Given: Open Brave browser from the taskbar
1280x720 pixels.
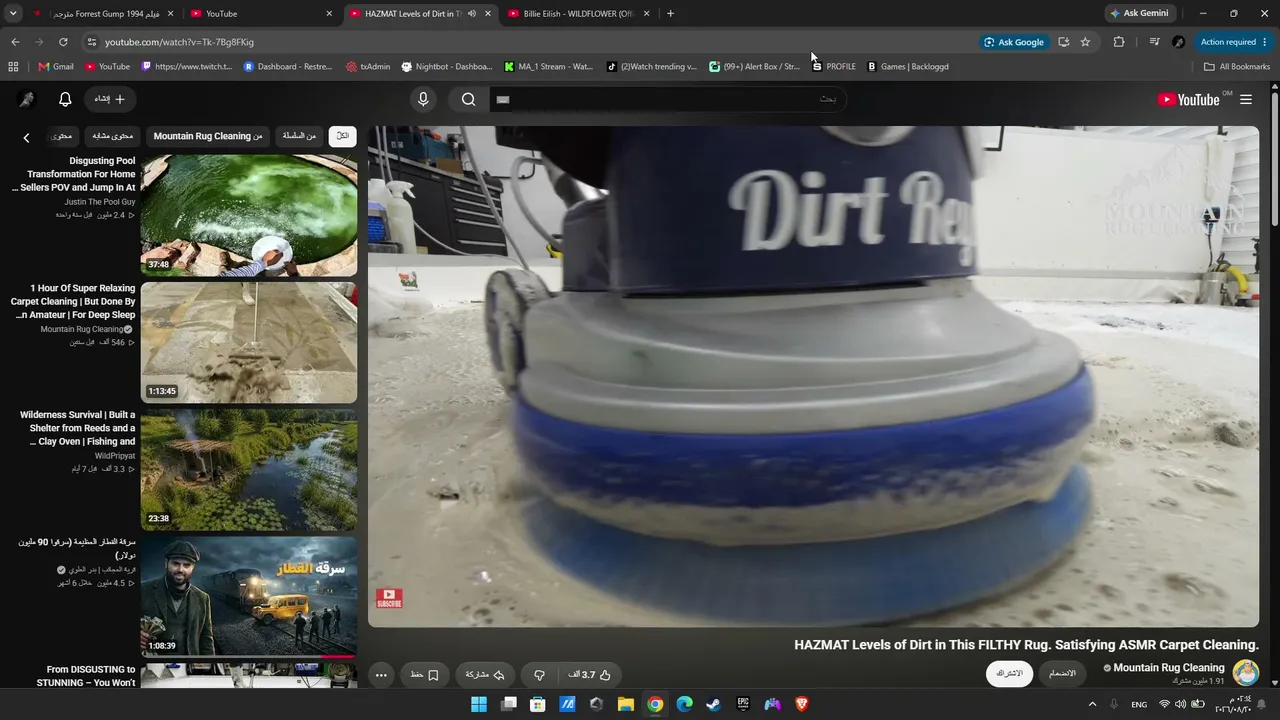Looking at the screenshot, I should pos(801,704).
